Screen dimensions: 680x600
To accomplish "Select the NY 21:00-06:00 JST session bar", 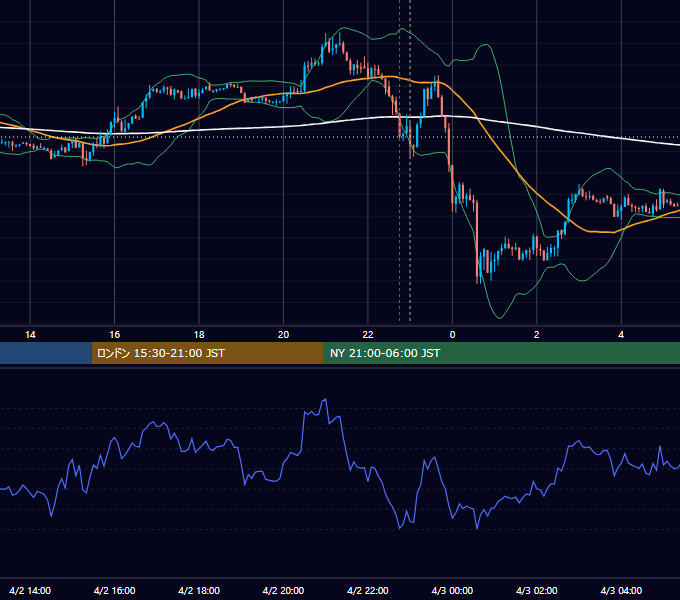I will [x=502, y=353].
